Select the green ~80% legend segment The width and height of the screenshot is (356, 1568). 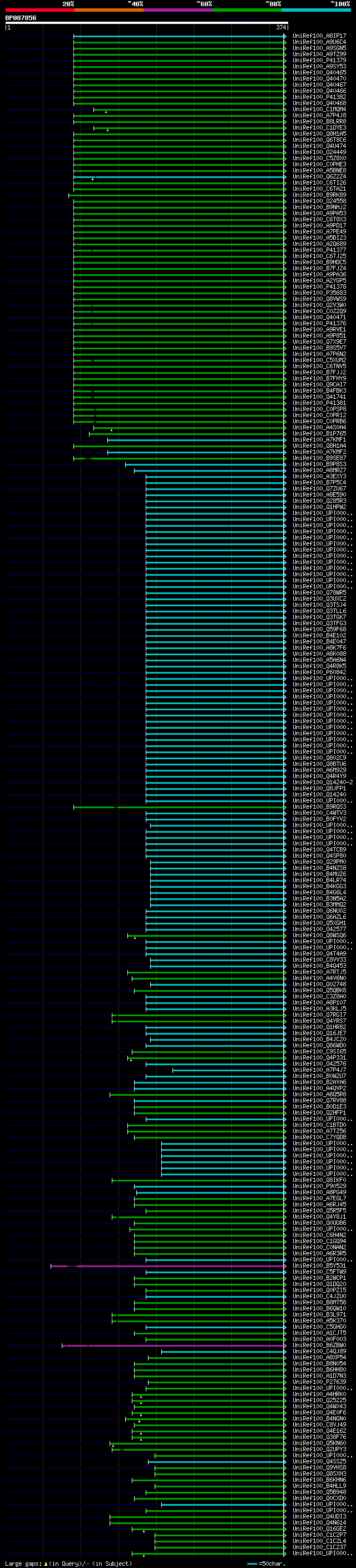(247, 10)
